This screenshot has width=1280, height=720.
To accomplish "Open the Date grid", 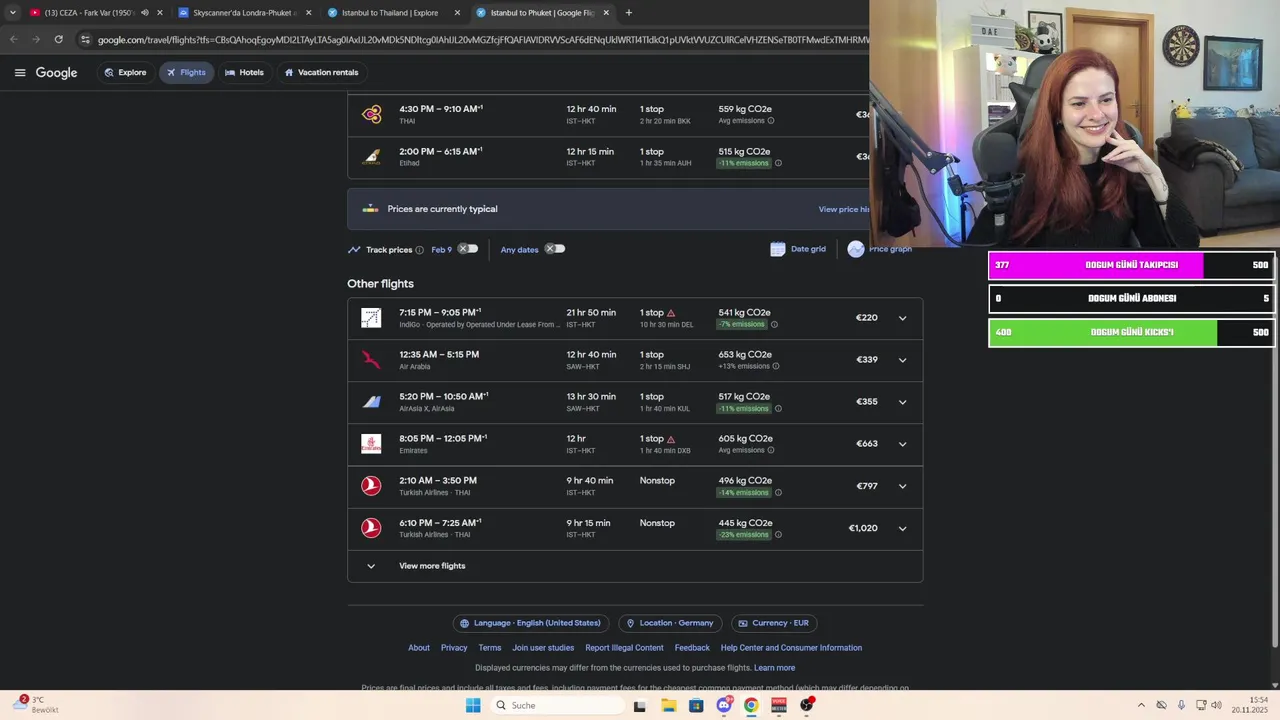I will coord(798,249).
